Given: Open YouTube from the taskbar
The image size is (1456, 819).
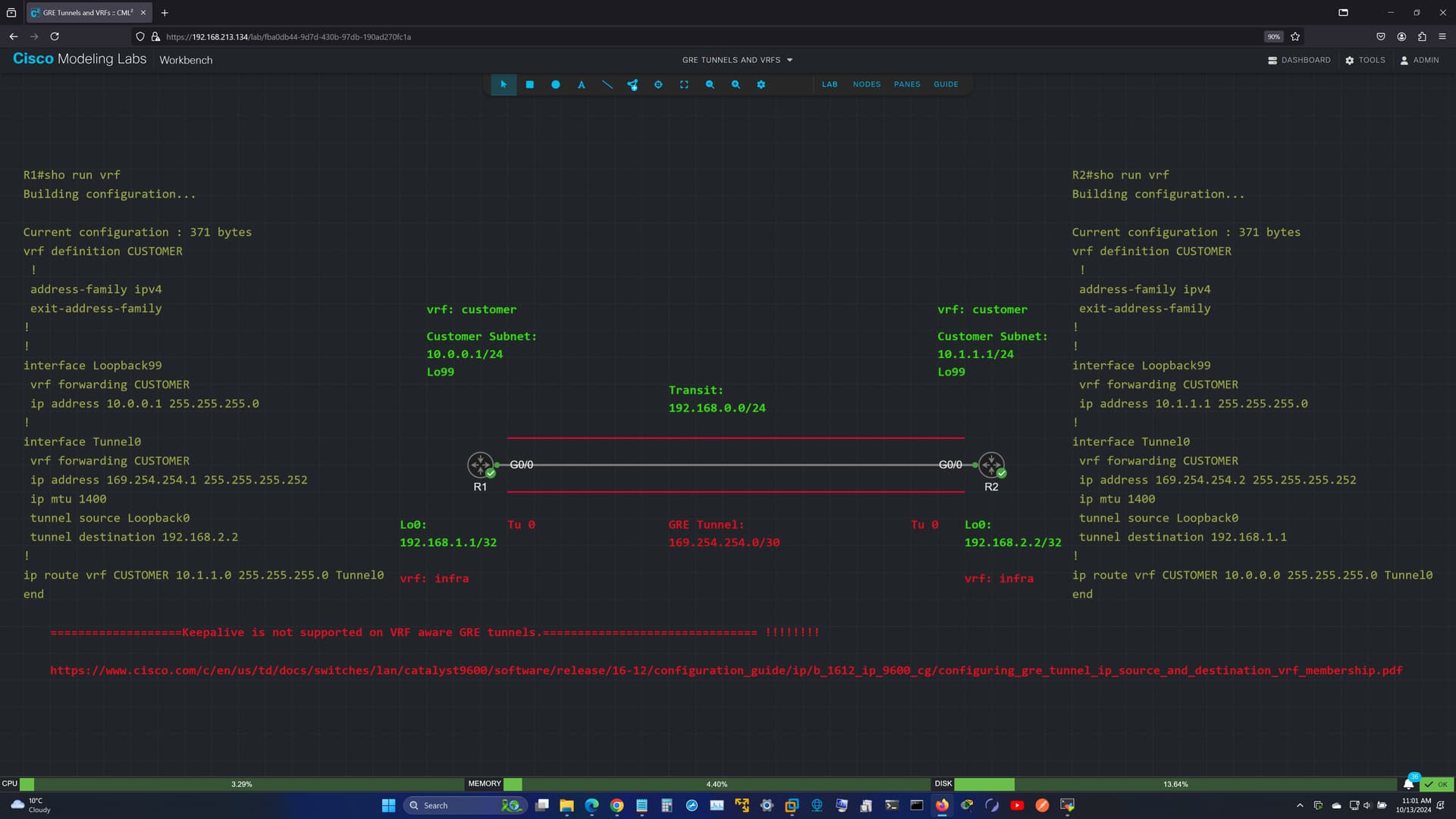Looking at the screenshot, I should pos(1017,805).
